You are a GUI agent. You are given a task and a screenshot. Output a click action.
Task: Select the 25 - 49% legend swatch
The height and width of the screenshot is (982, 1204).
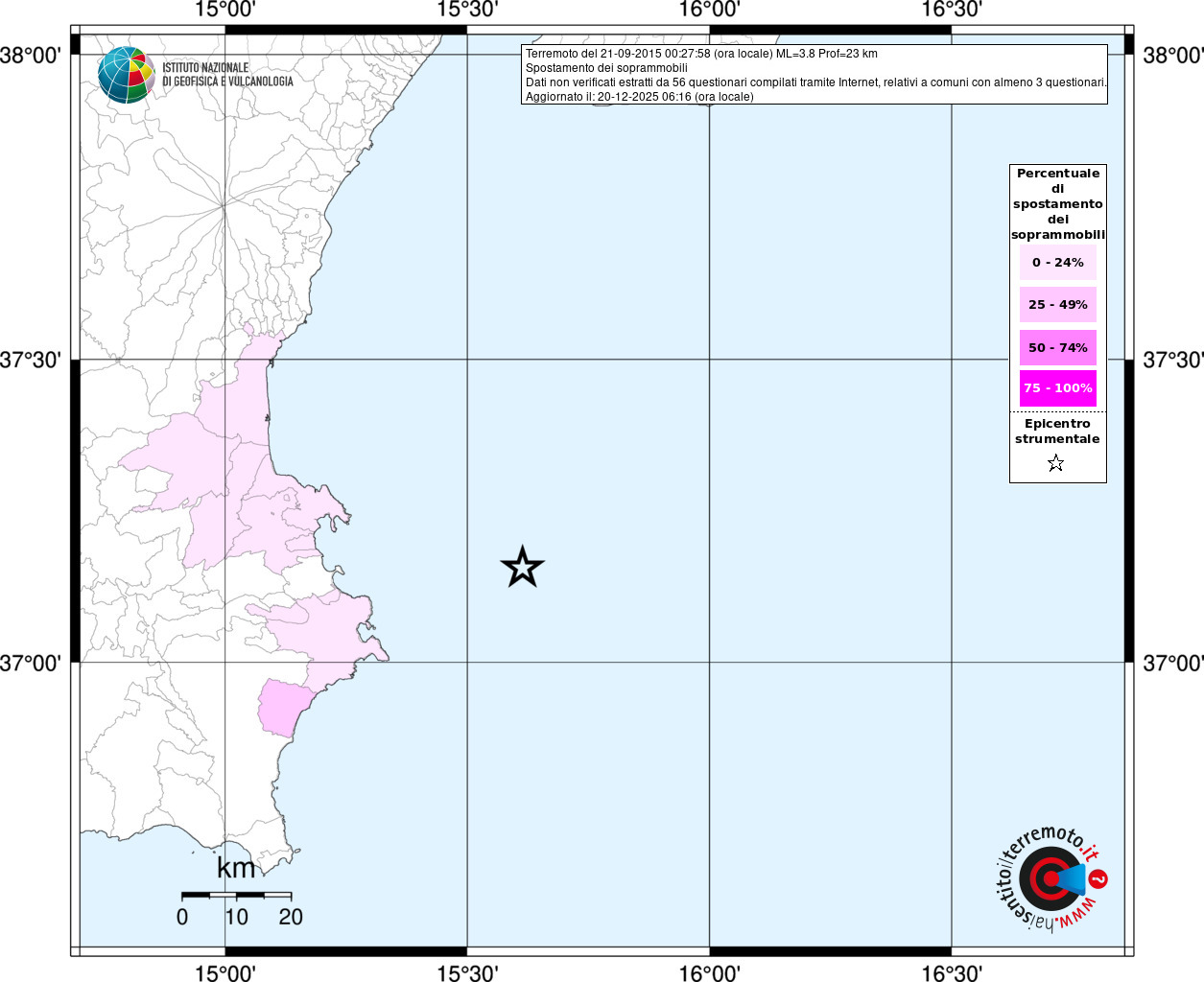(x=1058, y=304)
